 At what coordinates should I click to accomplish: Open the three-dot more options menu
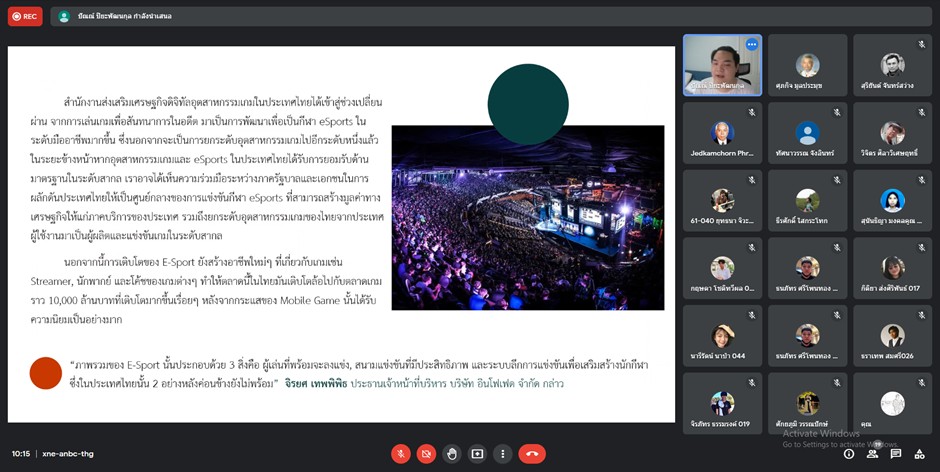pos(503,453)
